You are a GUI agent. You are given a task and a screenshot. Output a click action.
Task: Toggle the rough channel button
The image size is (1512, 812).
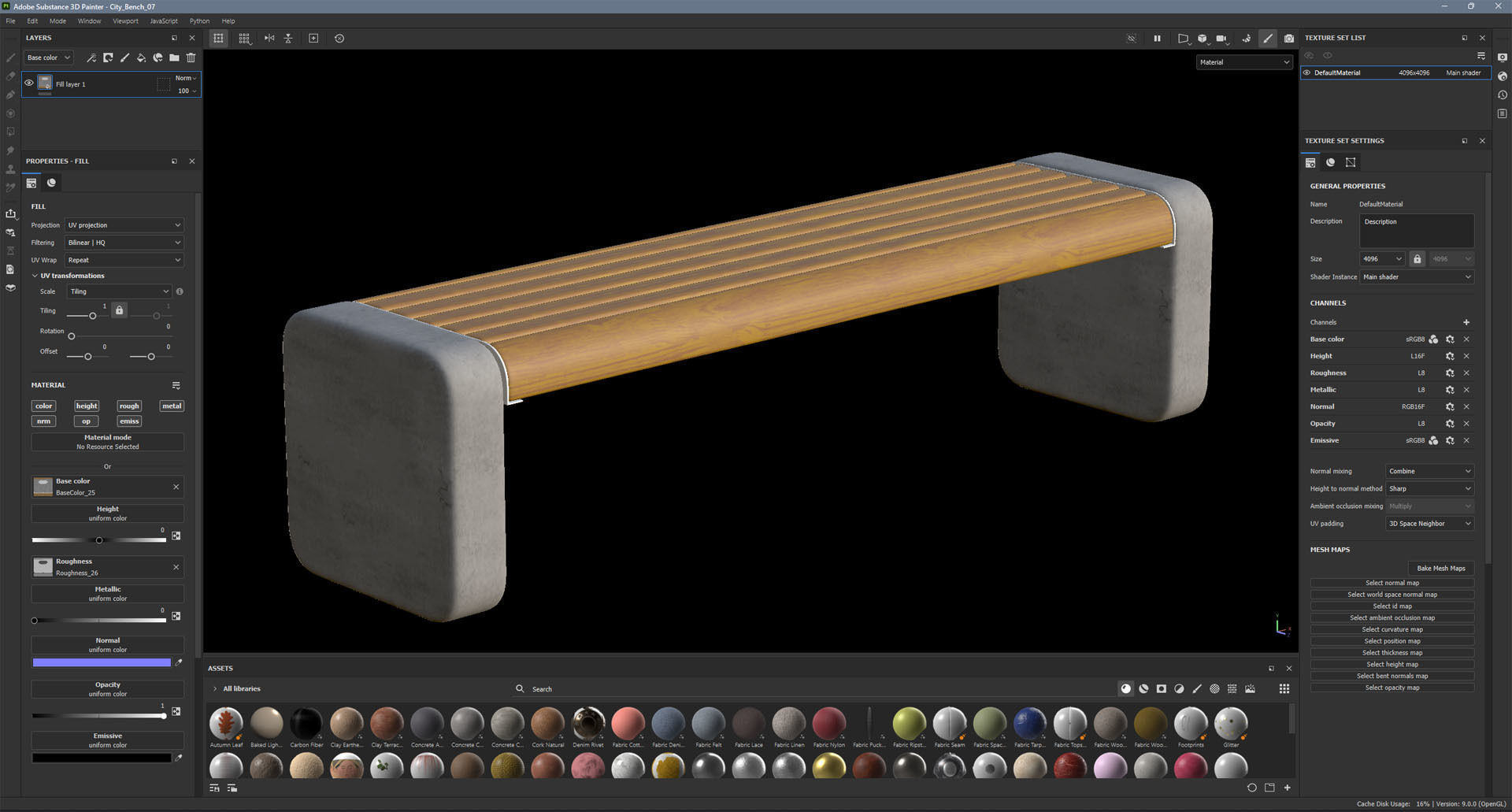pyautogui.click(x=129, y=406)
